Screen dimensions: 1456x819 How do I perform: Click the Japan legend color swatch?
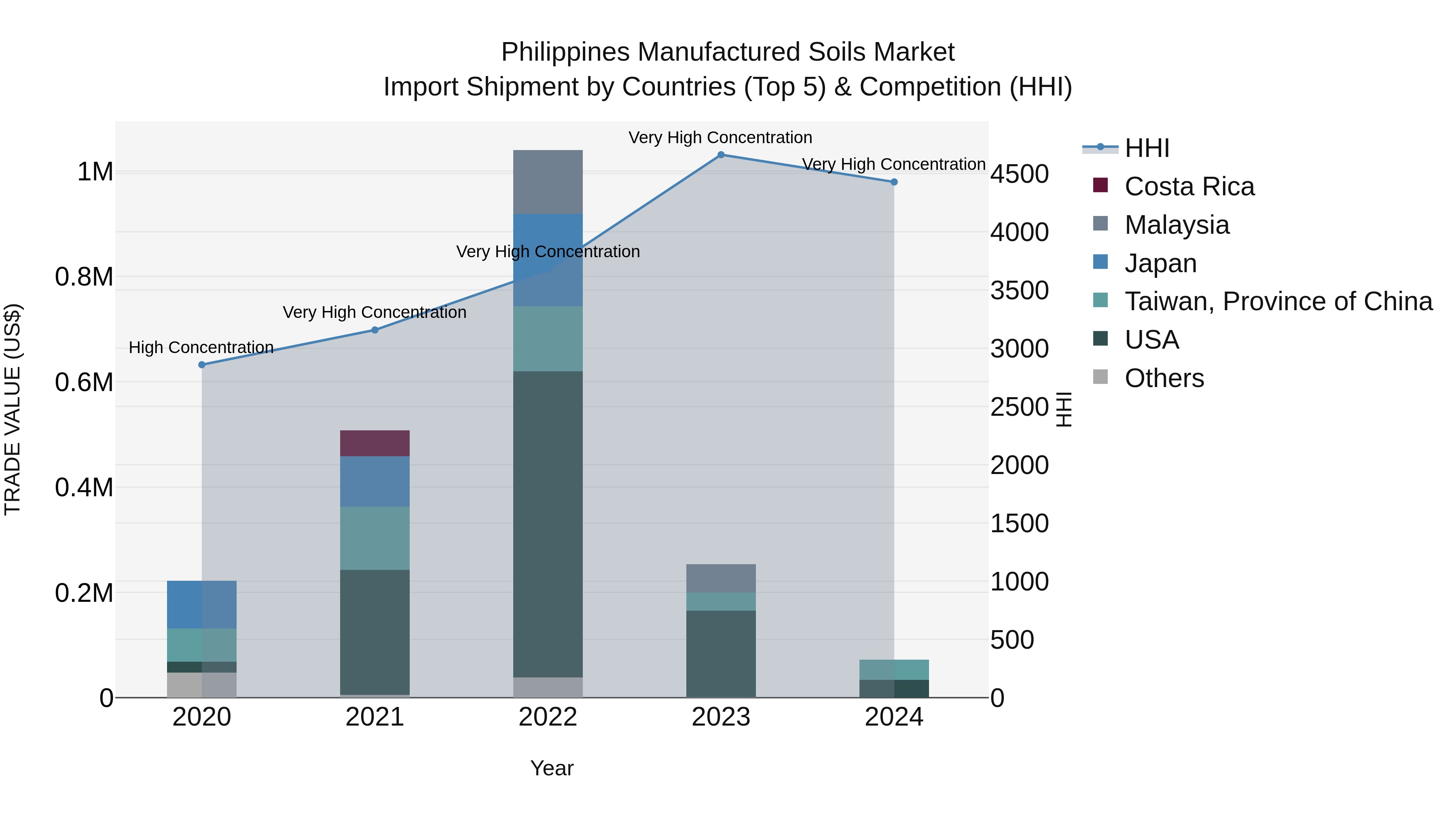(1100, 262)
